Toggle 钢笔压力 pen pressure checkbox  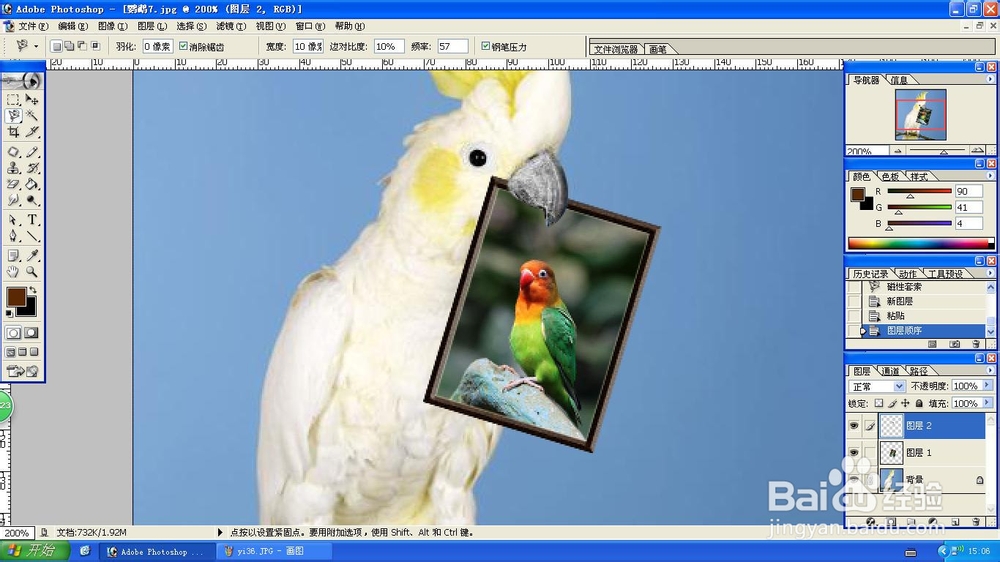click(486, 46)
